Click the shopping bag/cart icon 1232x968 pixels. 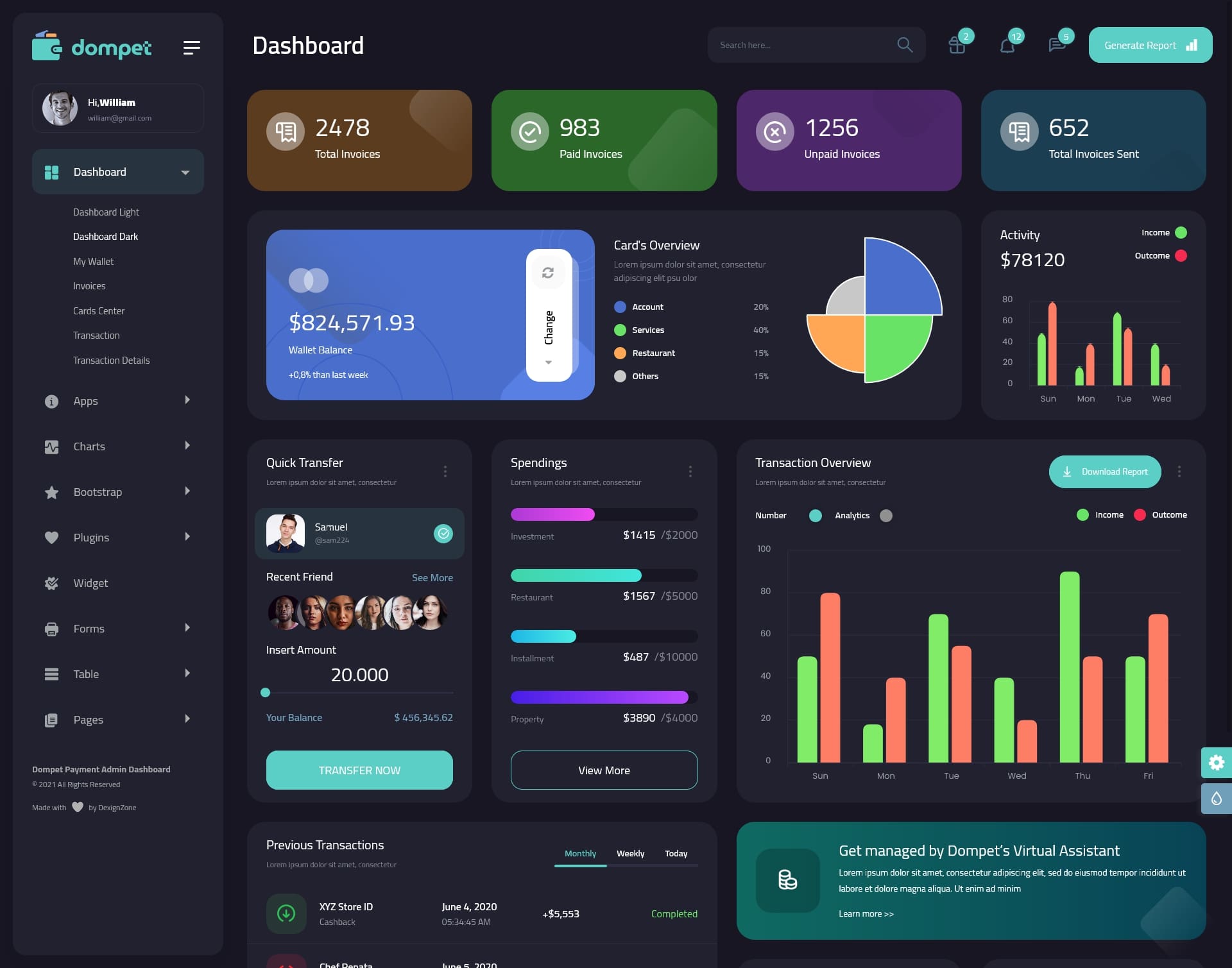(956, 45)
